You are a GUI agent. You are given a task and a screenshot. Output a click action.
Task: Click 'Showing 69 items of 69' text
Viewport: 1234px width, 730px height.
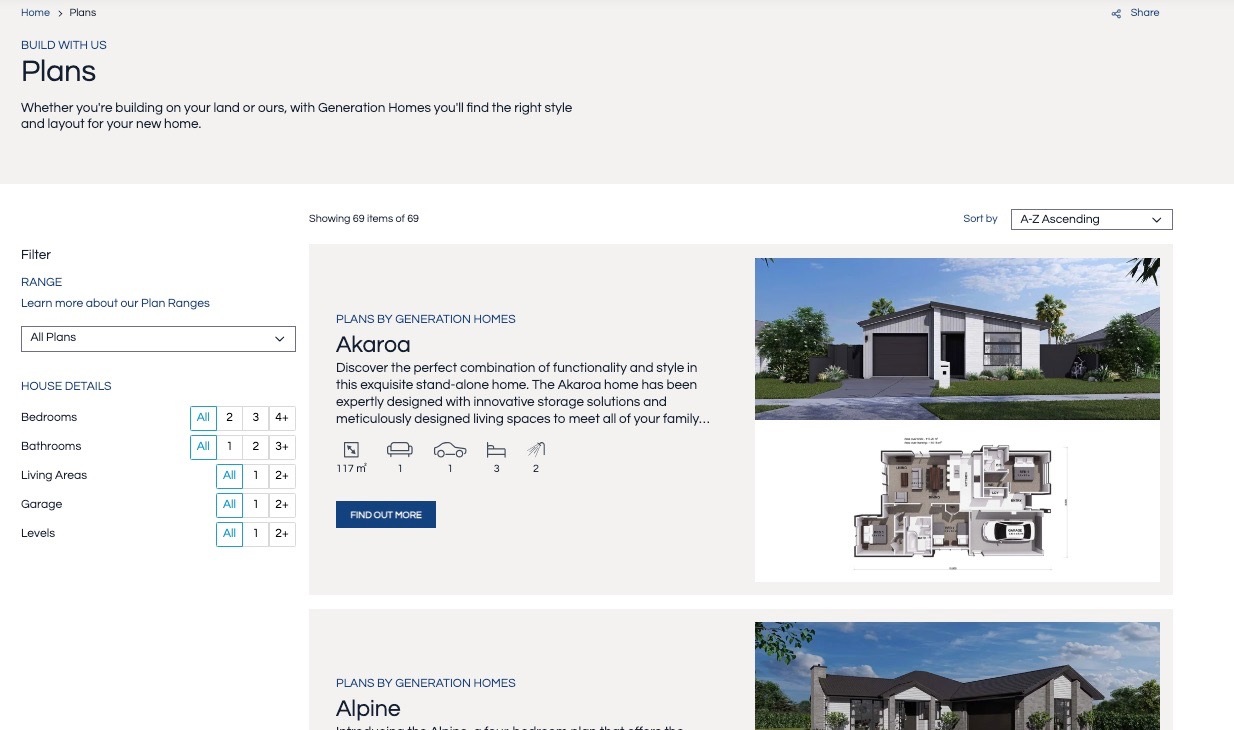pyautogui.click(x=364, y=218)
